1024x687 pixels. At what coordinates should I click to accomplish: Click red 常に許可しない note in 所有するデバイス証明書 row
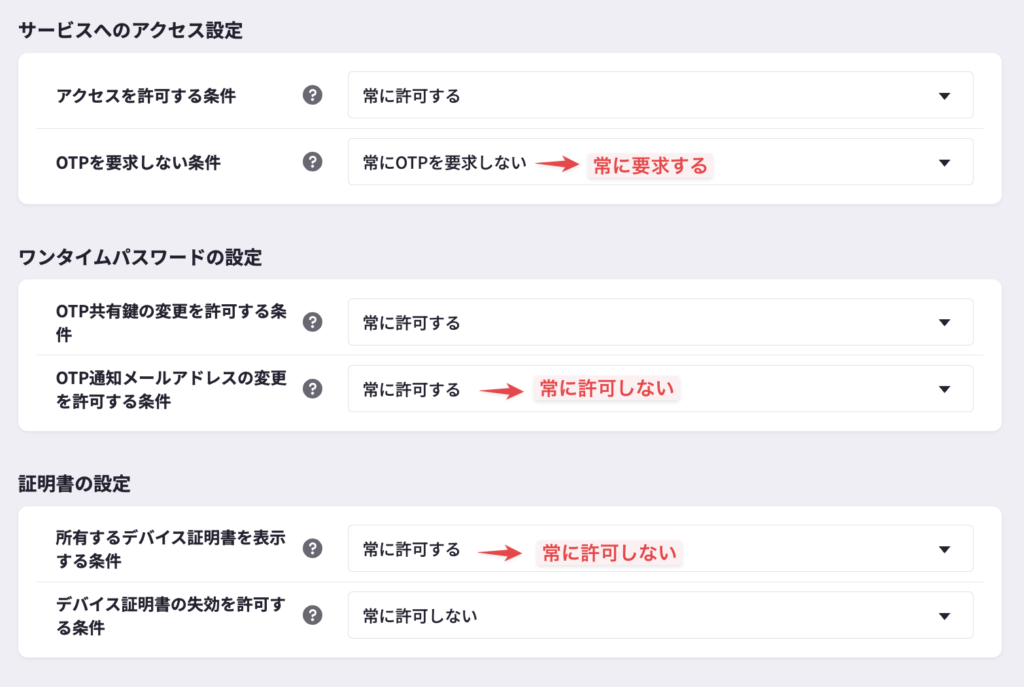pos(609,551)
